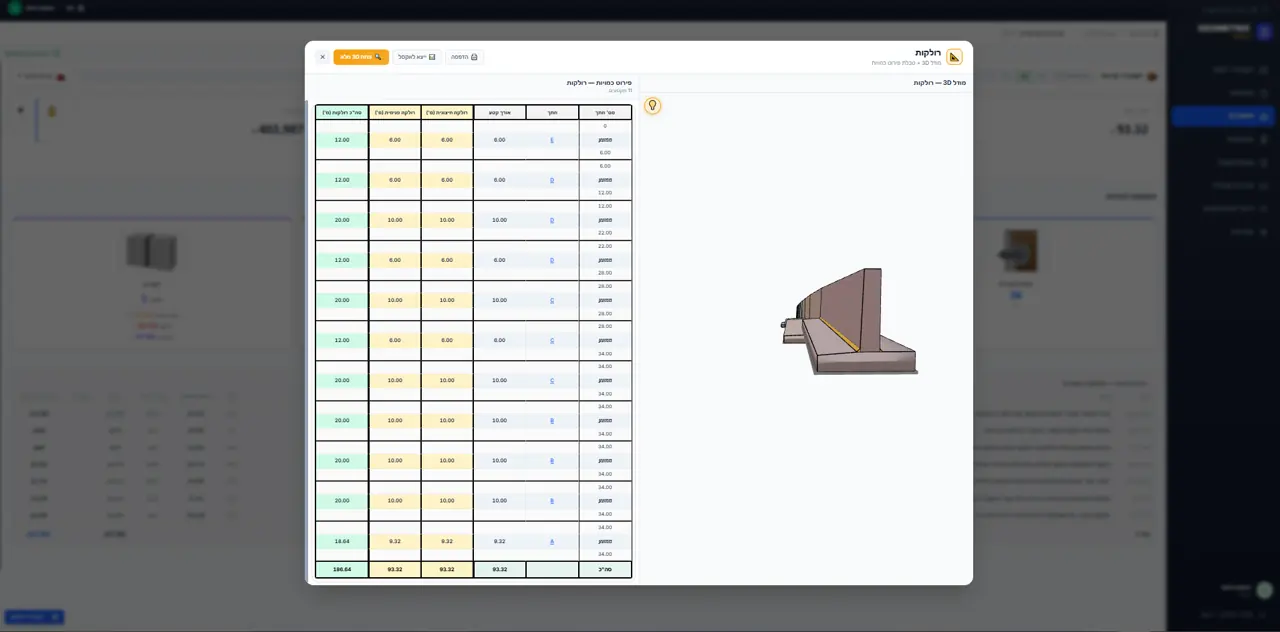Click the סה"כ label in the summary row
The width and height of the screenshot is (1280, 632).
(x=605, y=569)
